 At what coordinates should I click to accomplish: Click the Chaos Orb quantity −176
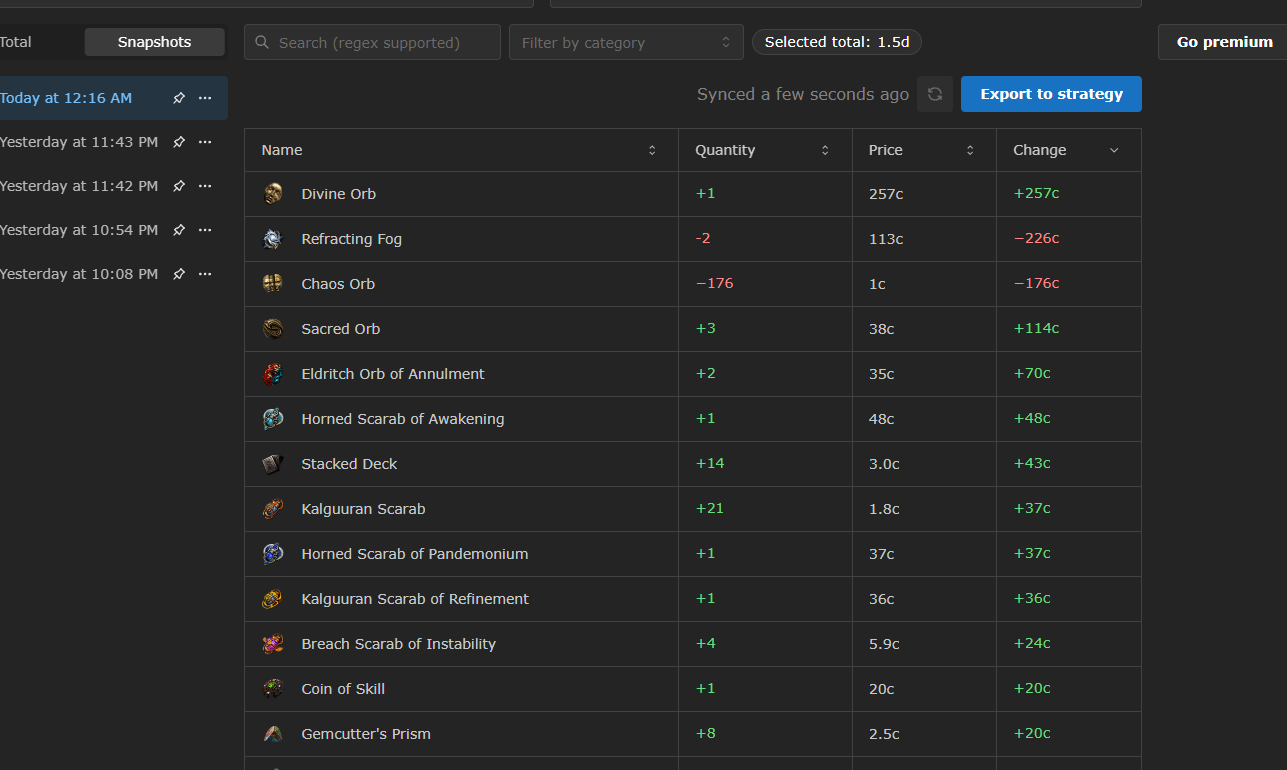[x=715, y=283]
